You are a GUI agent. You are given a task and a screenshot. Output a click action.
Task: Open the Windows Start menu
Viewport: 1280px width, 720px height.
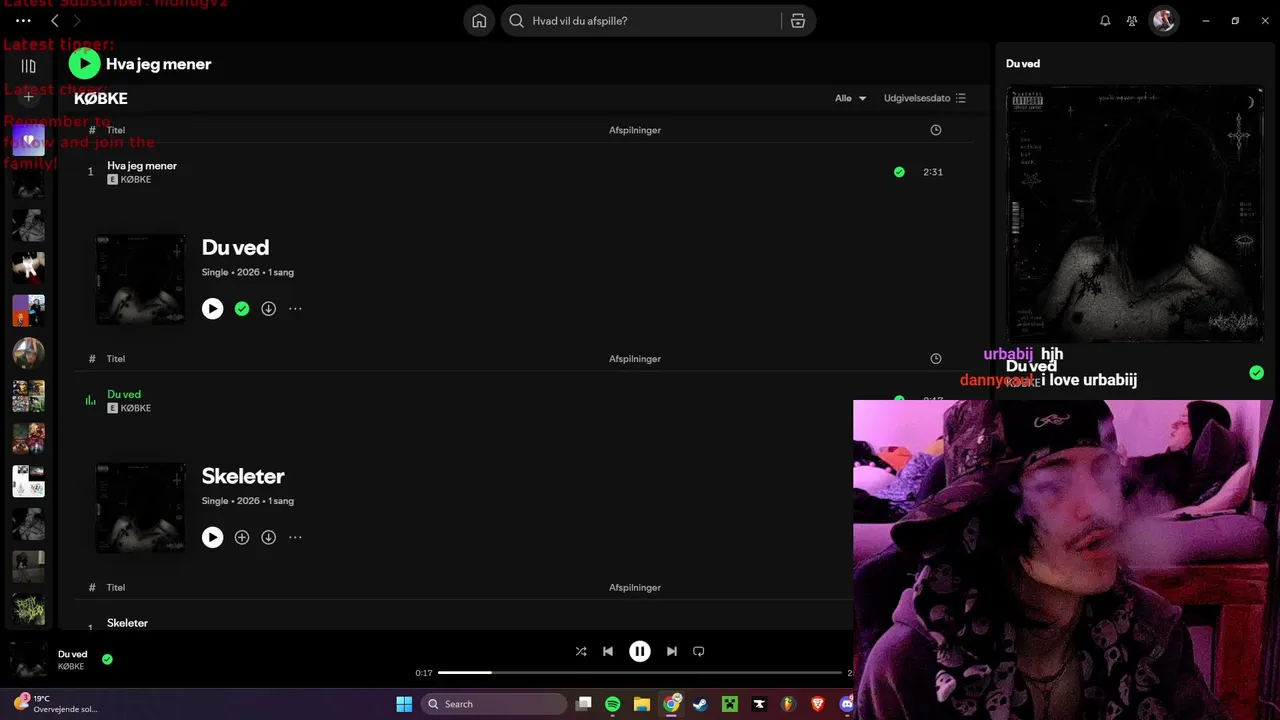[404, 704]
